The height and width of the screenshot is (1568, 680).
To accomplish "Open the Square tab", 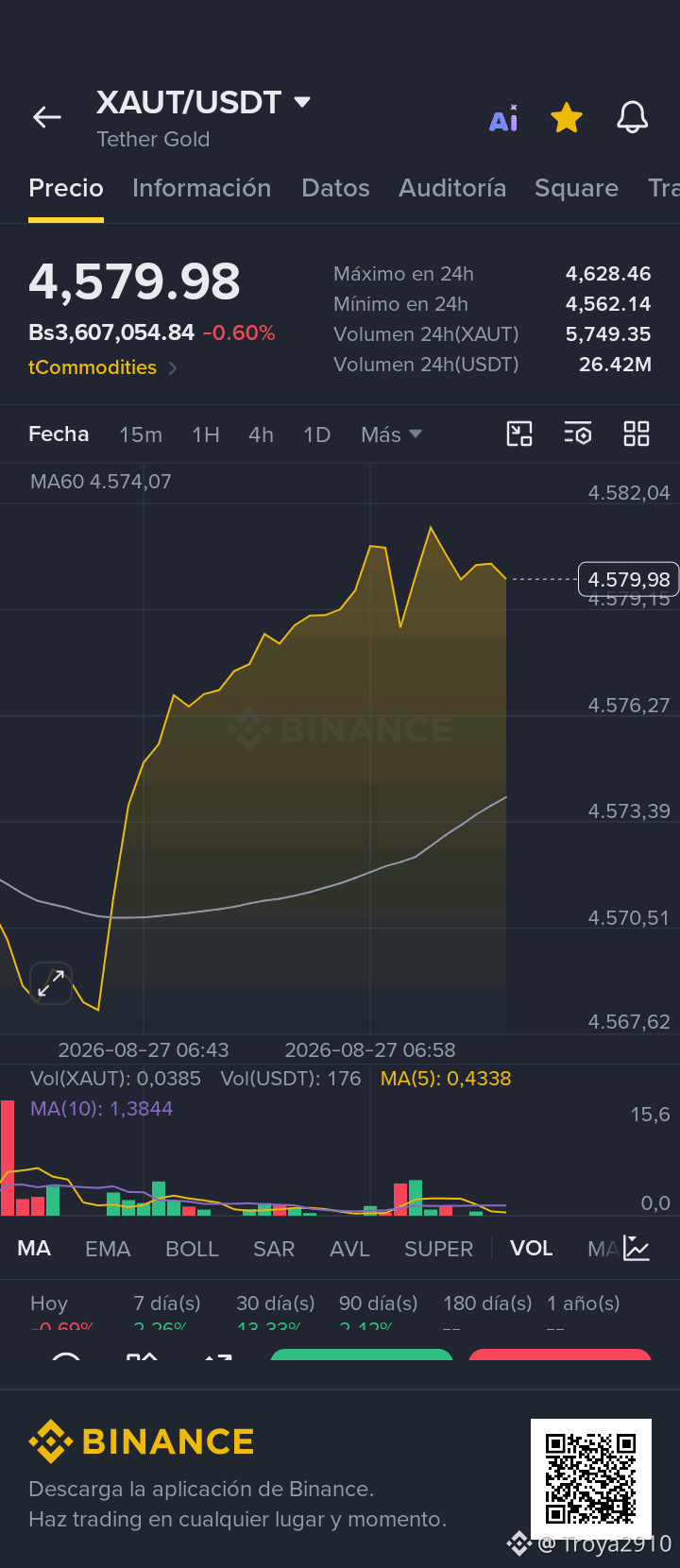I will click(576, 188).
